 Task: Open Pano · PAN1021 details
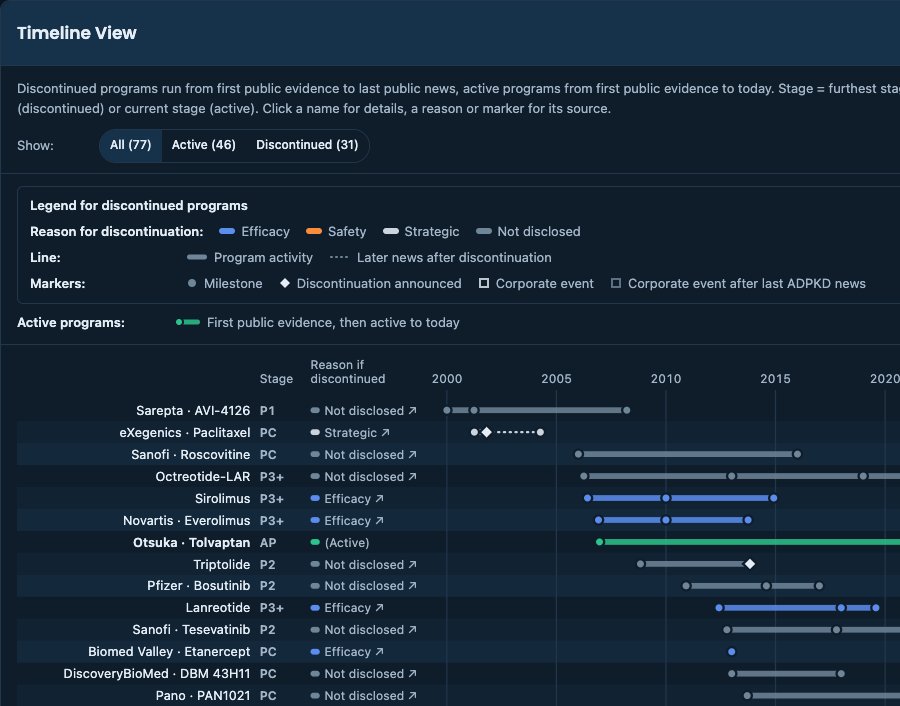203,696
